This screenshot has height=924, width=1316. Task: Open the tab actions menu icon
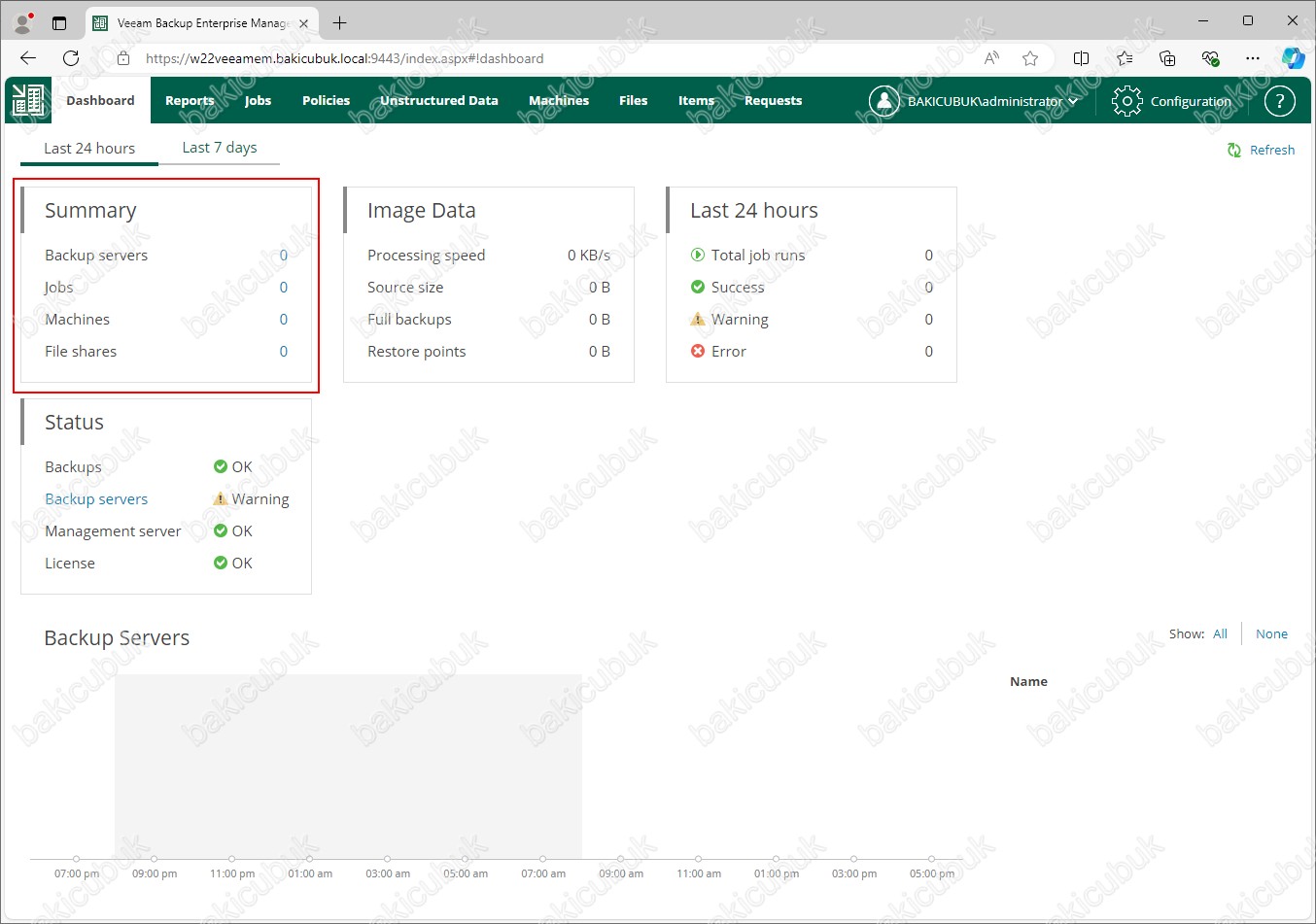(59, 22)
